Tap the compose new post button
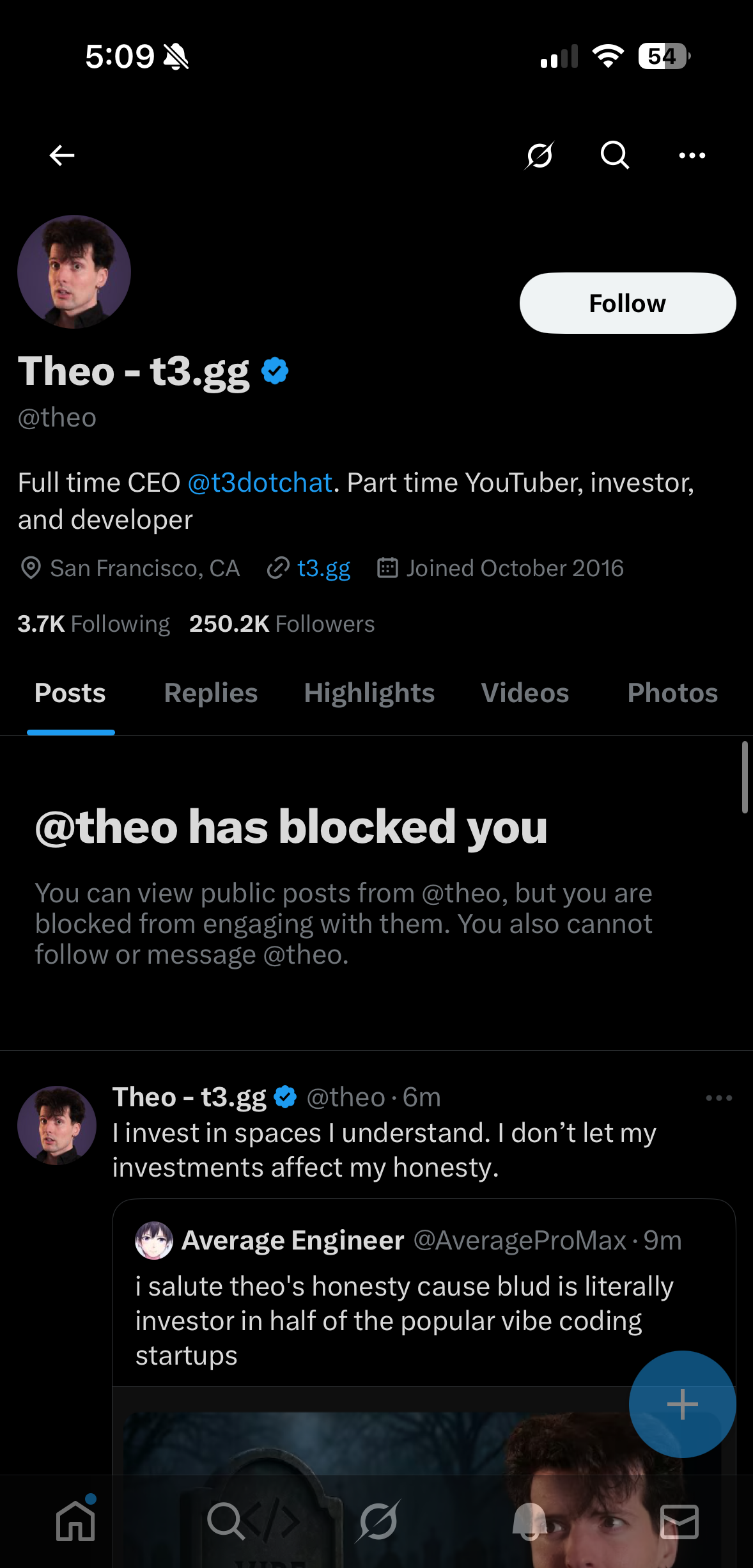 (682, 1404)
